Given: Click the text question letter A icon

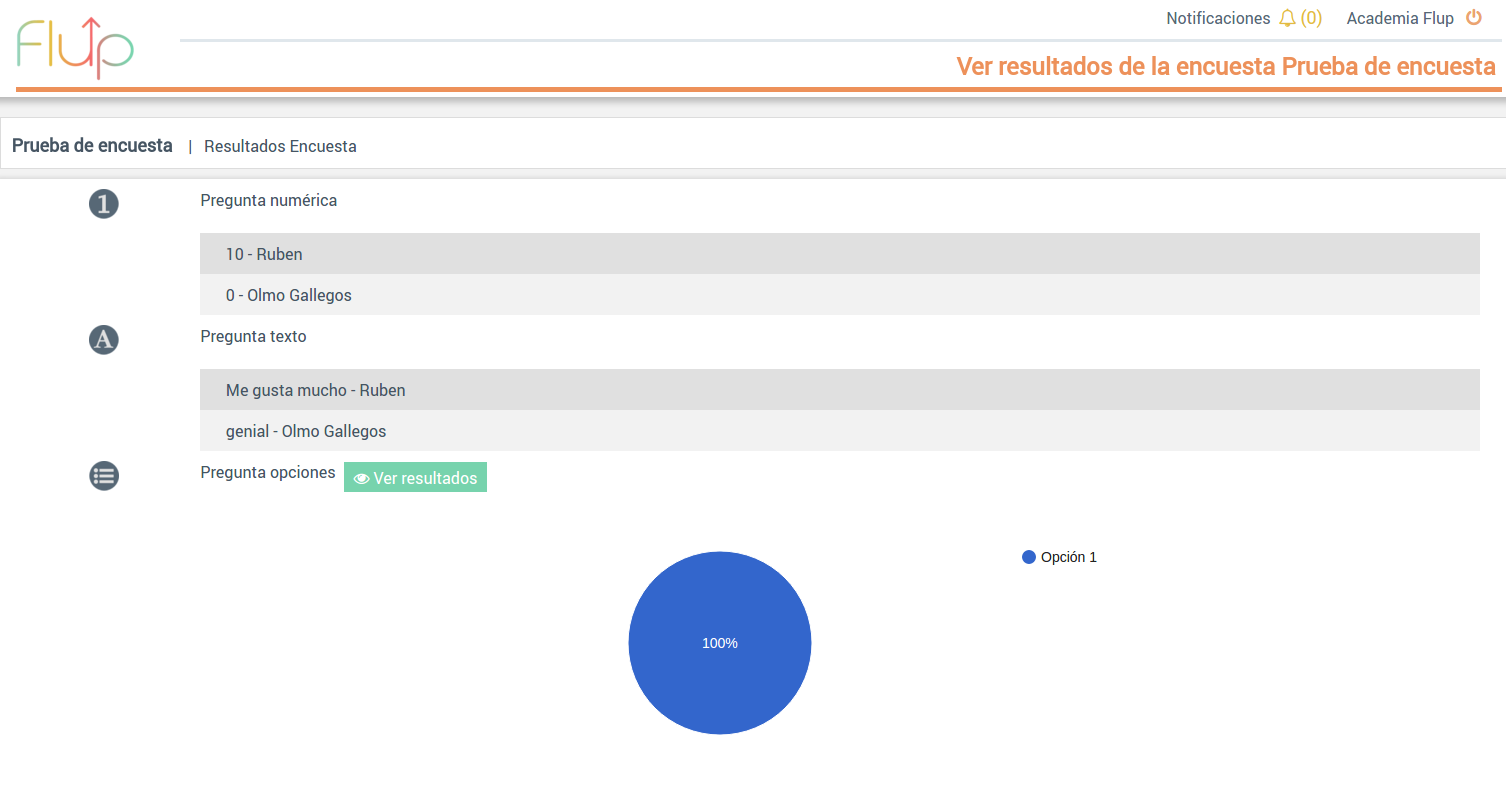Looking at the screenshot, I should [x=104, y=340].
